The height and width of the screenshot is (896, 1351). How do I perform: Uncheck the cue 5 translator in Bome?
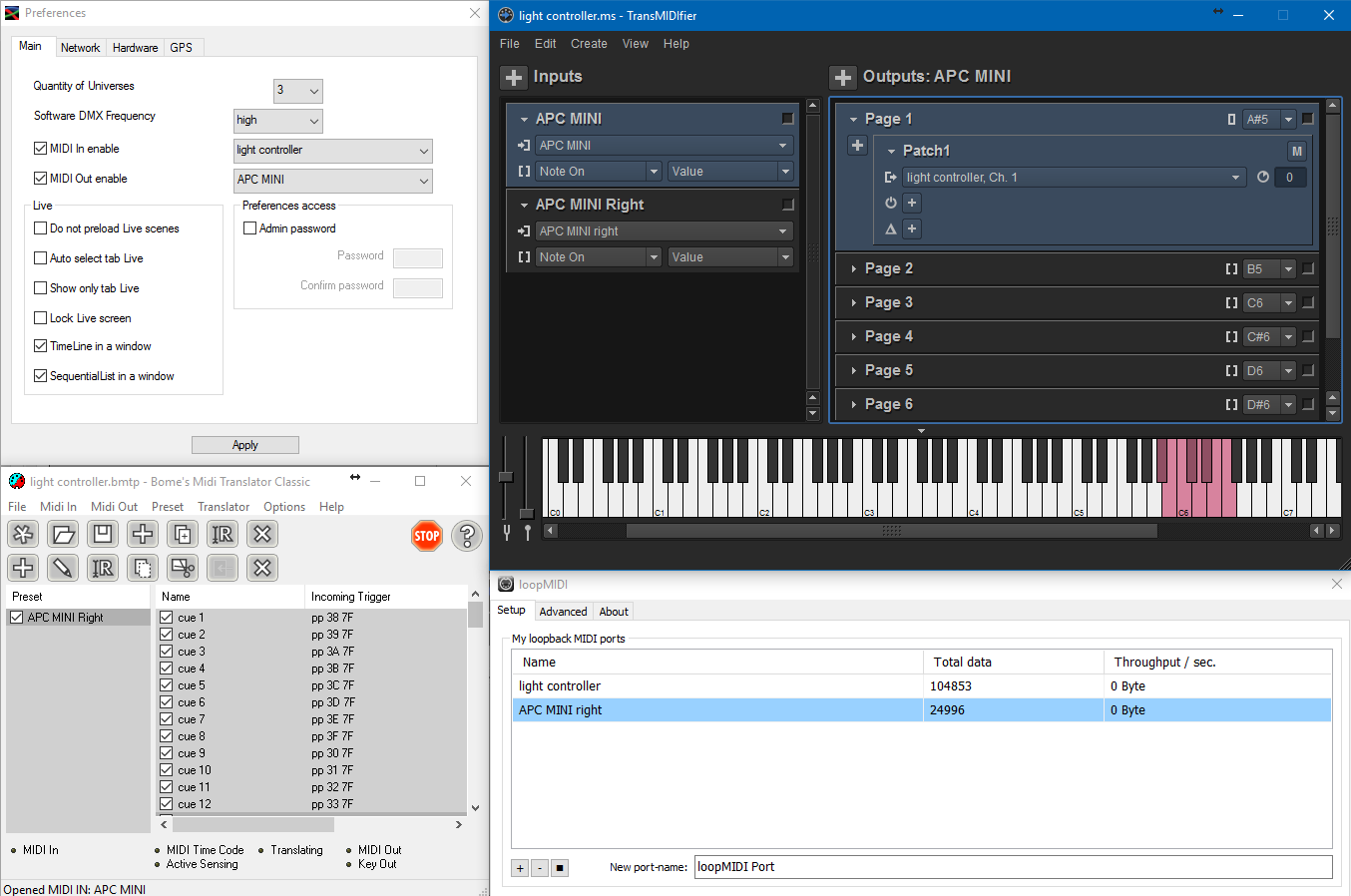pos(167,684)
